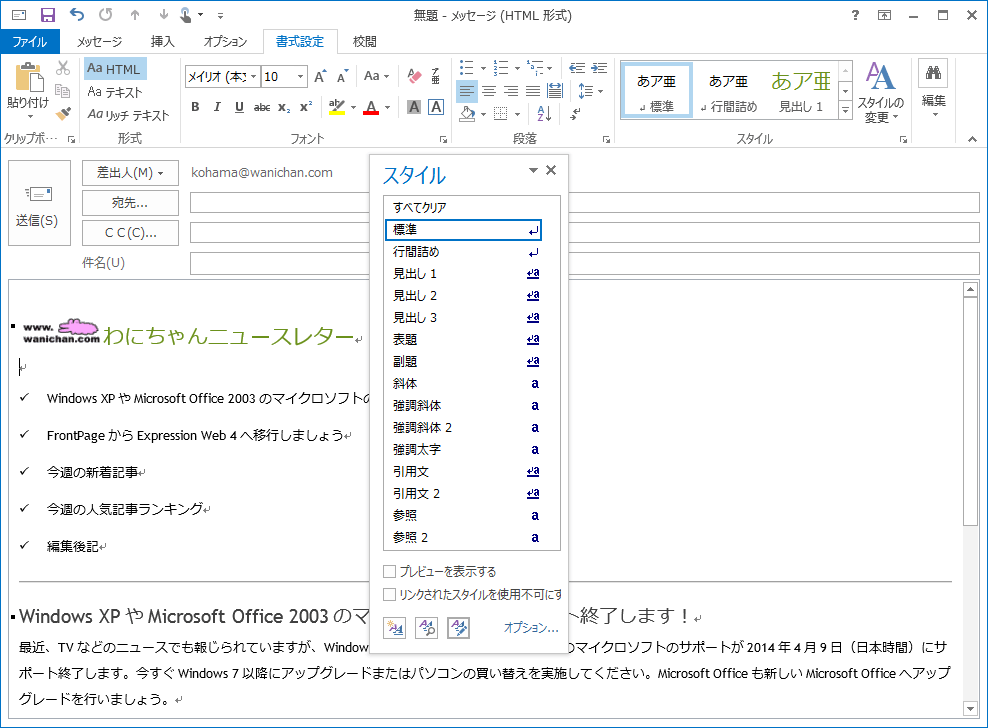Image resolution: width=988 pixels, height=728 pixels.
Task: Click the 宛先... button
Action: [x=130, y=203]
